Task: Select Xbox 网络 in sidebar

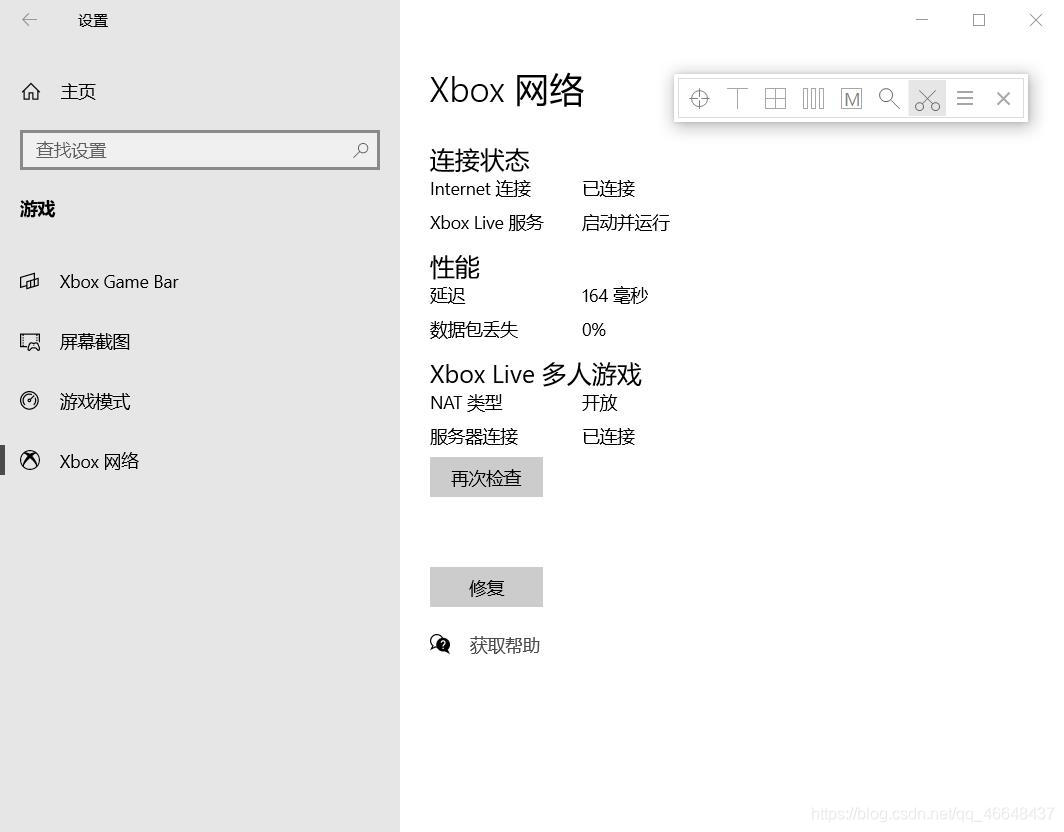Action: [x=99, y=461]
